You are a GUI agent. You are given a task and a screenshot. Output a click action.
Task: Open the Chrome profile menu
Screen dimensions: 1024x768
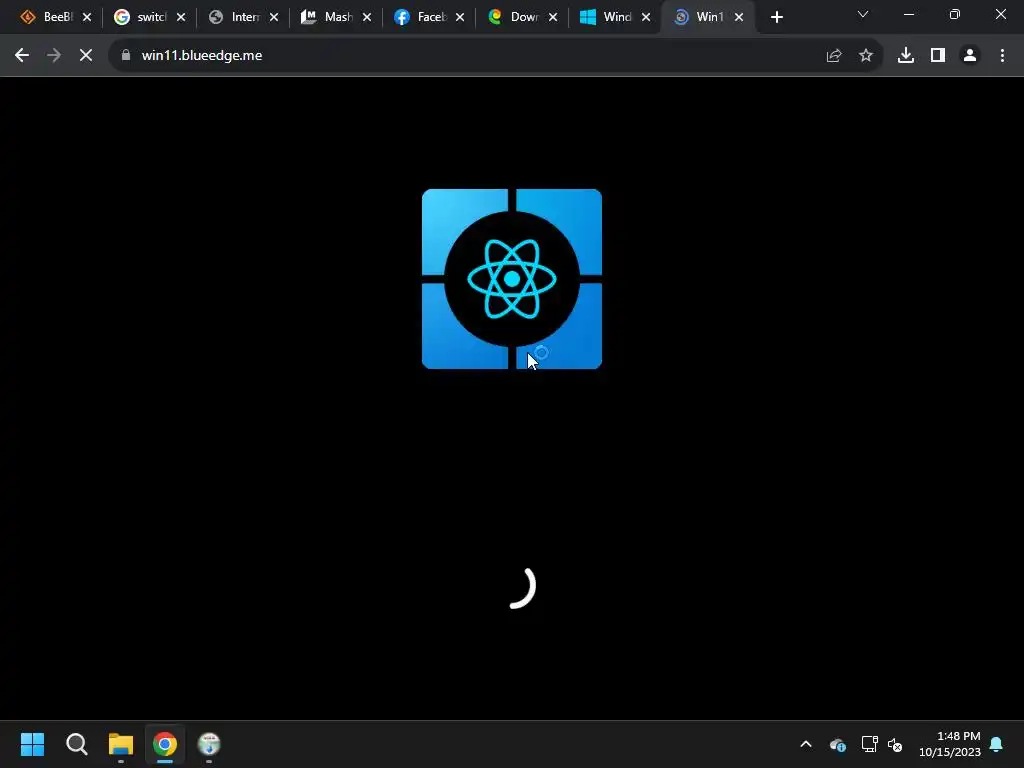(970, 56)
